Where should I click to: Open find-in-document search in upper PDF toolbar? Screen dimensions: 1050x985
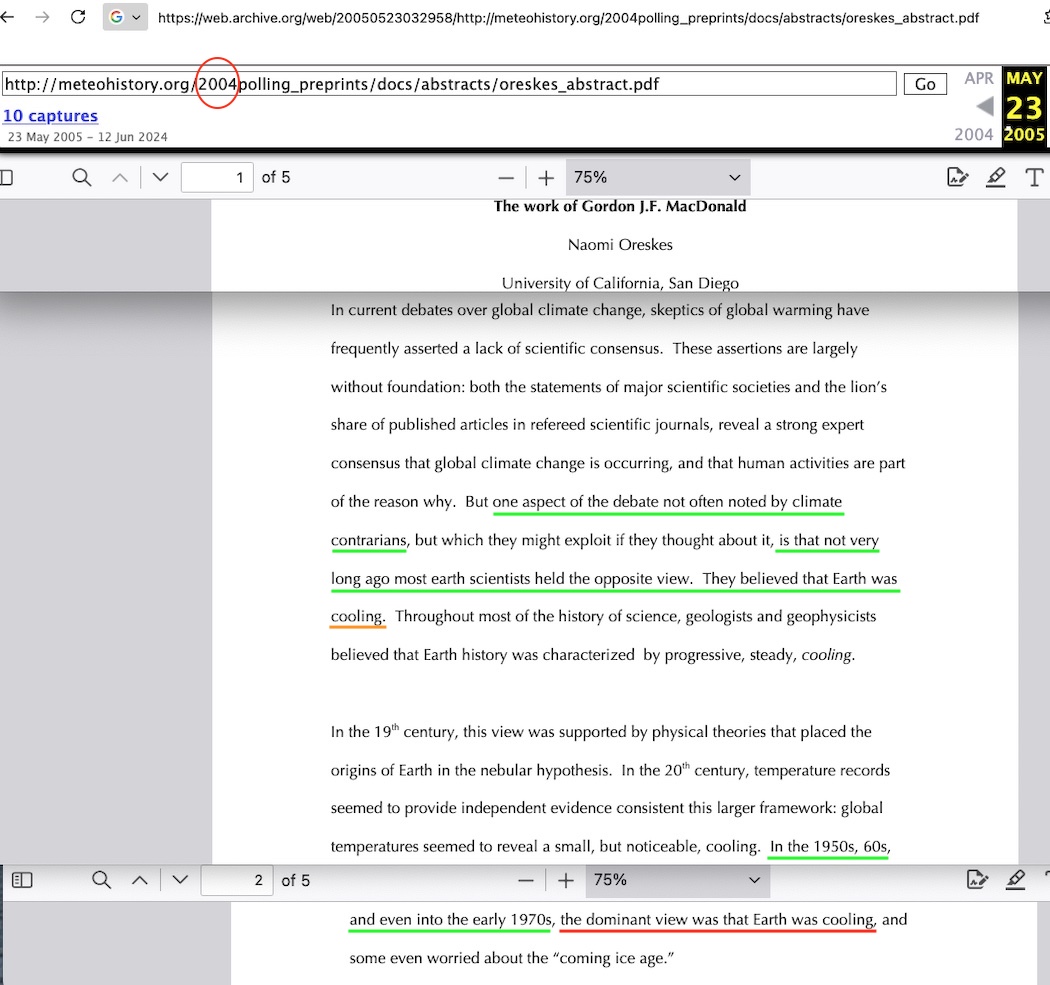(x=82, y=178)
